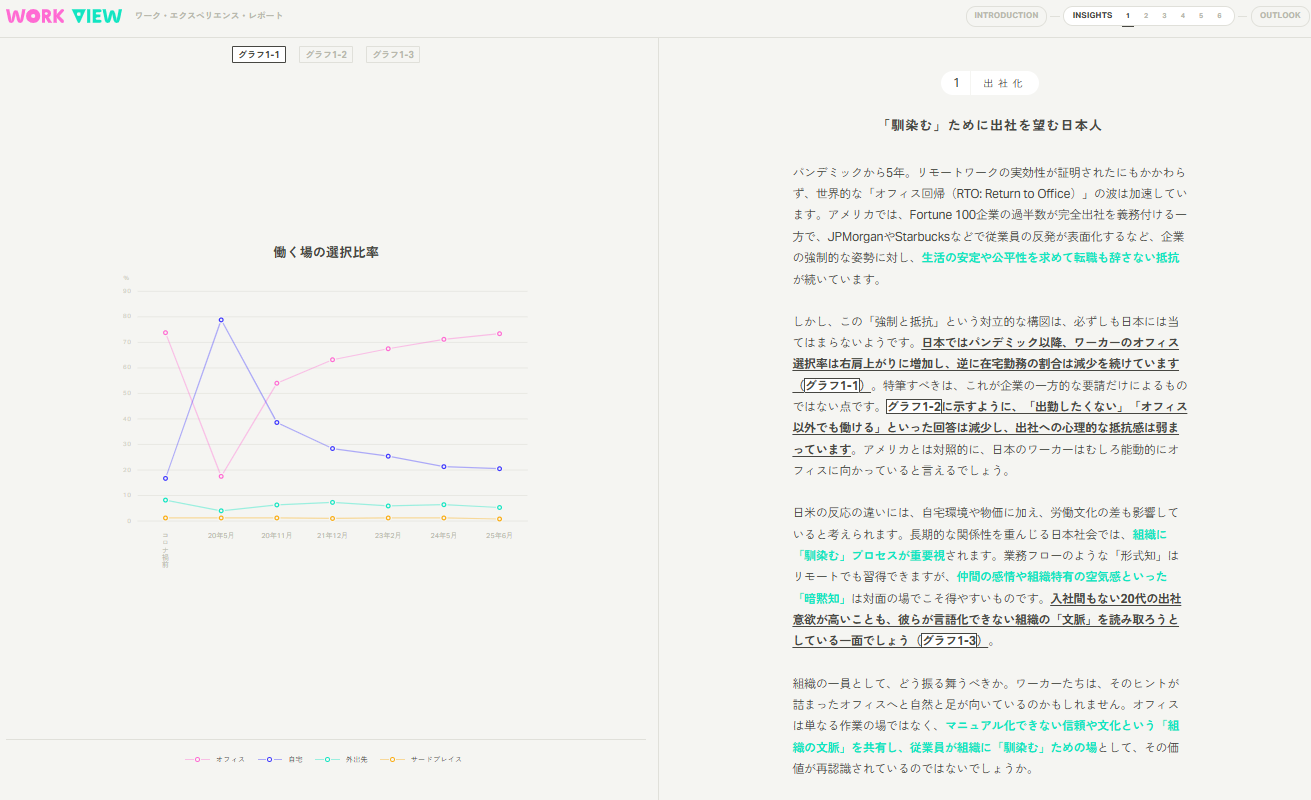Screen dimensions: 1311x800
Task: Click the サードプレイス legend marker icon
Action: point(392,759)
